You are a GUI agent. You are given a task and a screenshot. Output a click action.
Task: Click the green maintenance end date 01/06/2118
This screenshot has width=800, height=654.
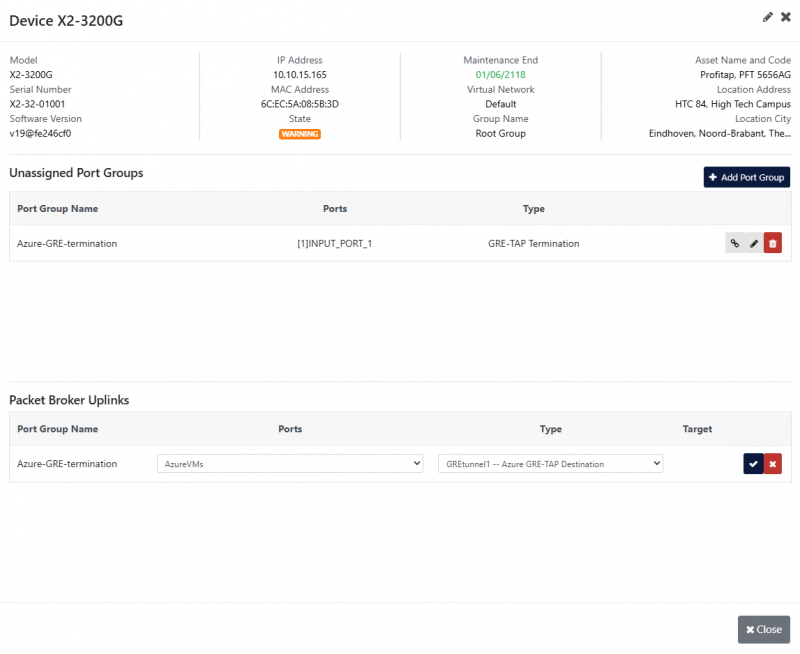500,75
